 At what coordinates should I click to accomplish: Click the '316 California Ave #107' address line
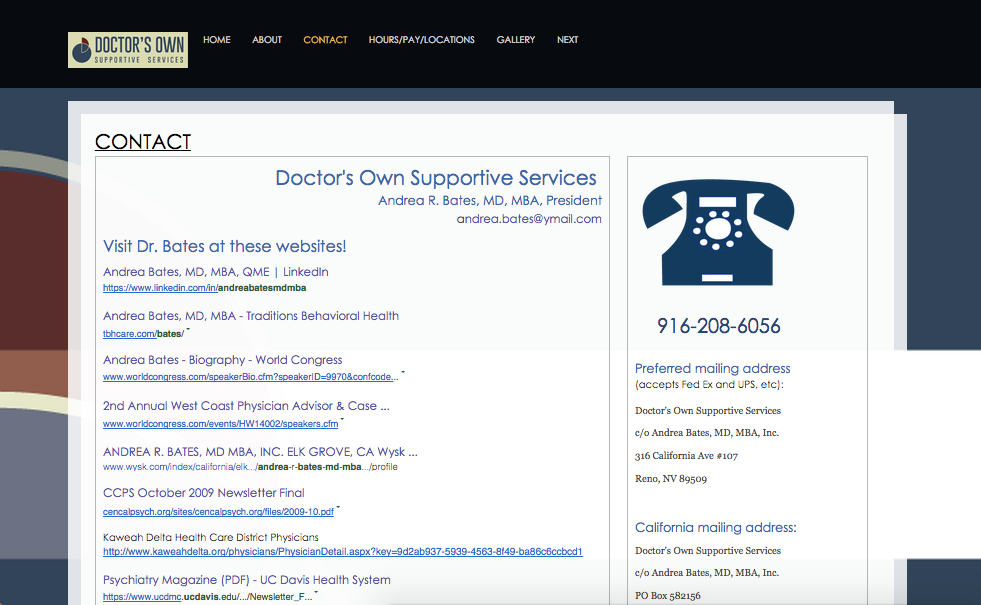686,455
